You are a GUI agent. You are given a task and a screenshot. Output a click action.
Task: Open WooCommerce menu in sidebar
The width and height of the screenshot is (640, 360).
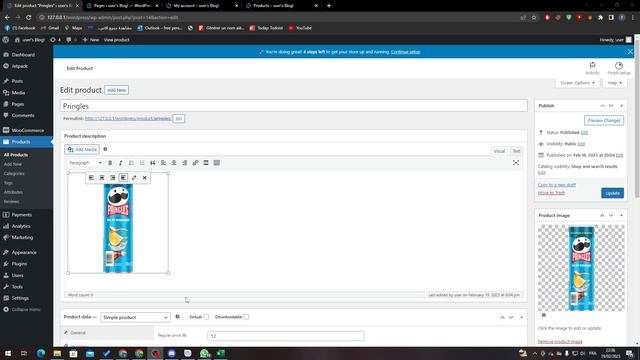[27, 130]
